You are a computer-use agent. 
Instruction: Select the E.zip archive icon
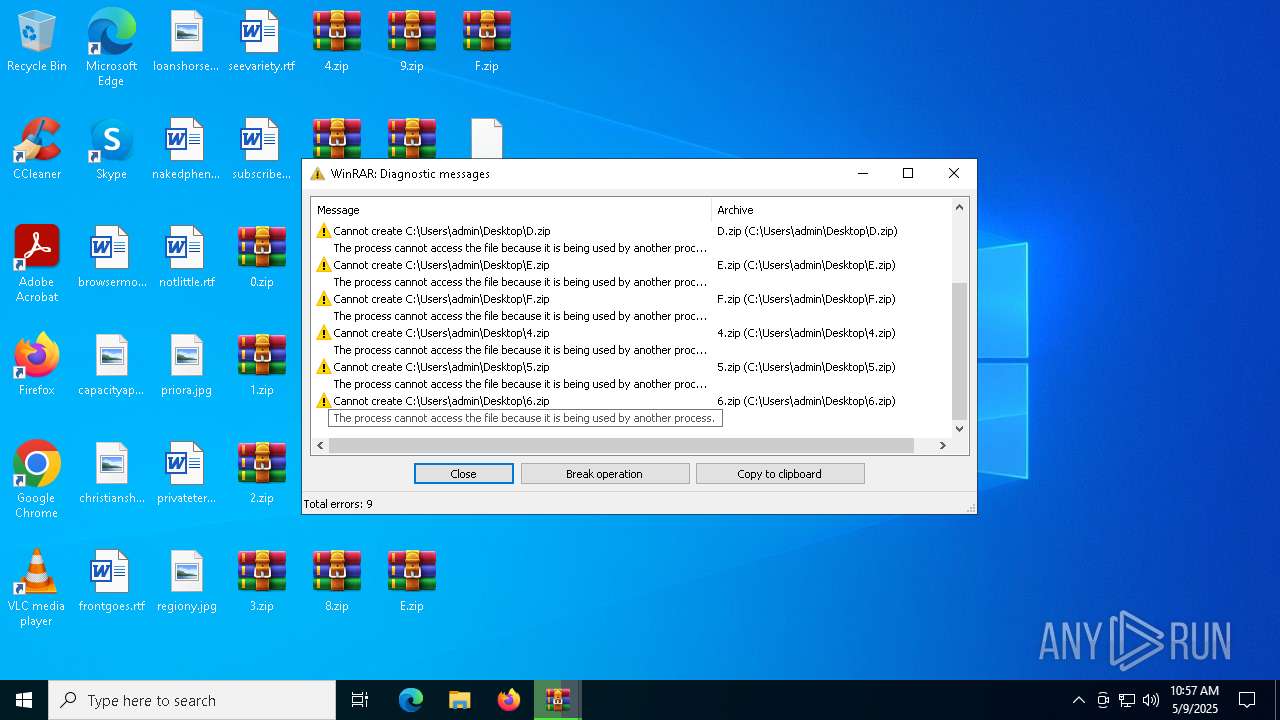point(411,582)
